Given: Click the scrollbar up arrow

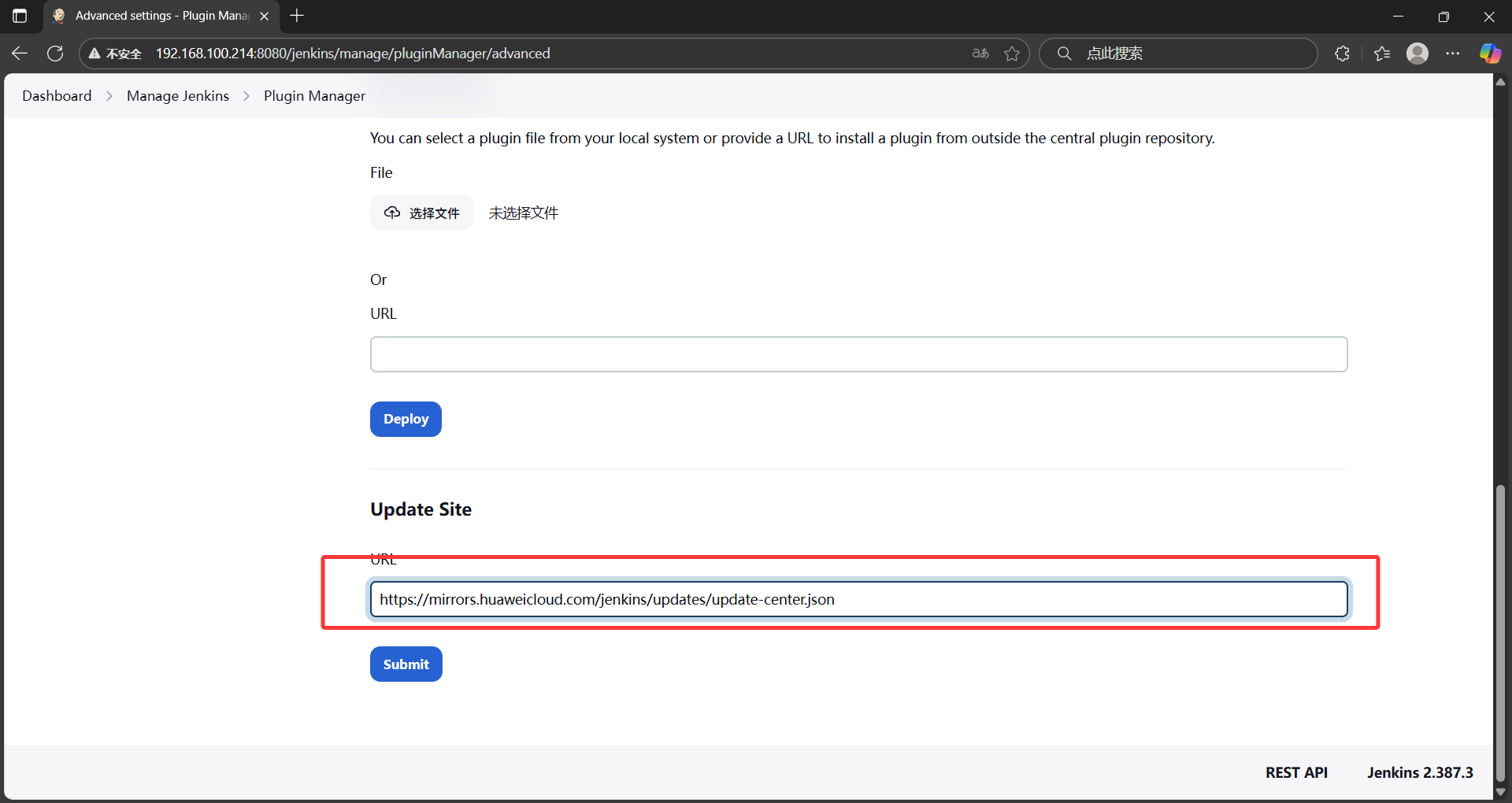Looking at the screenshot, I should [1501, 81].
